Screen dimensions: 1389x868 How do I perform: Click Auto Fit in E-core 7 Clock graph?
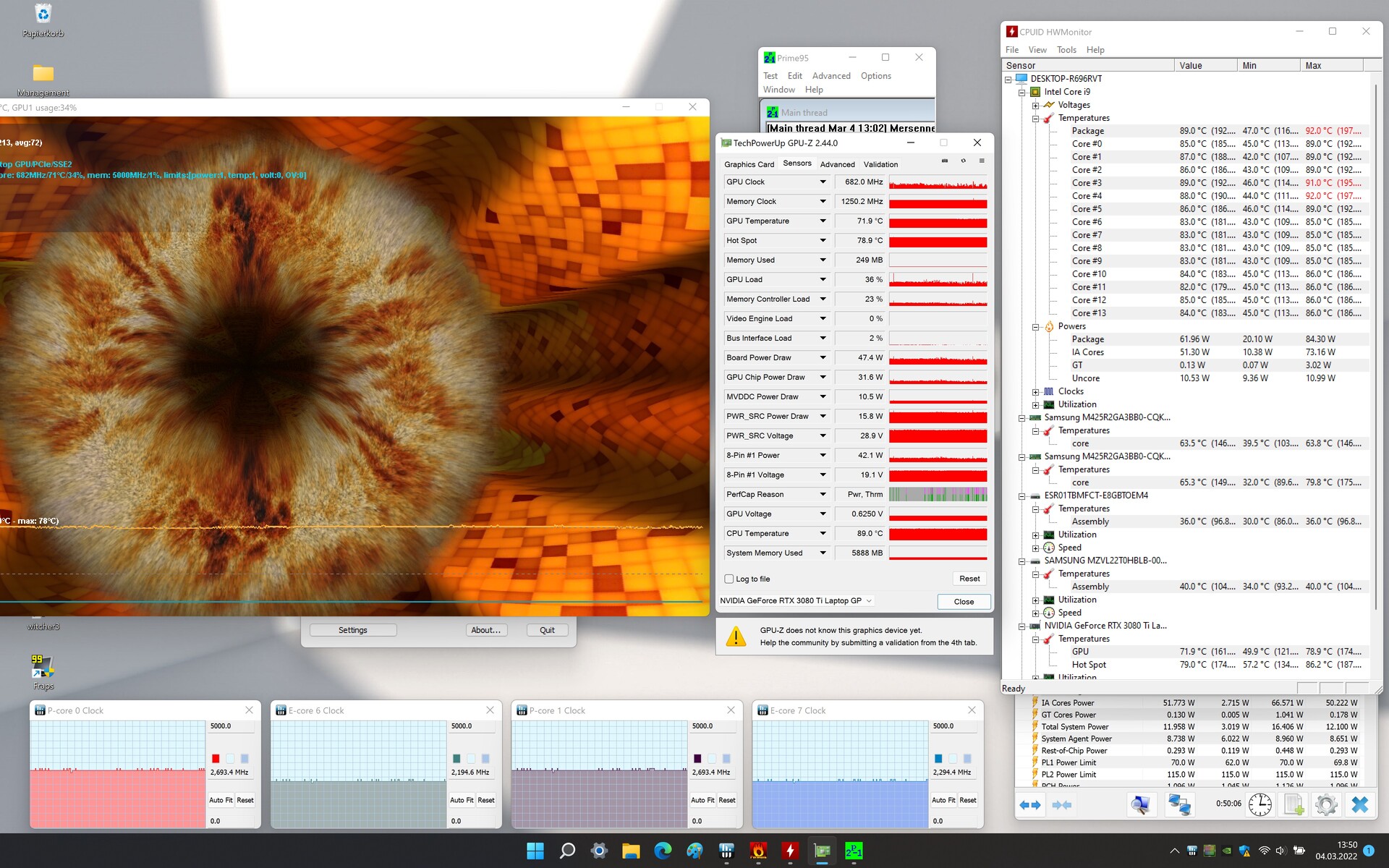[943, 800]
